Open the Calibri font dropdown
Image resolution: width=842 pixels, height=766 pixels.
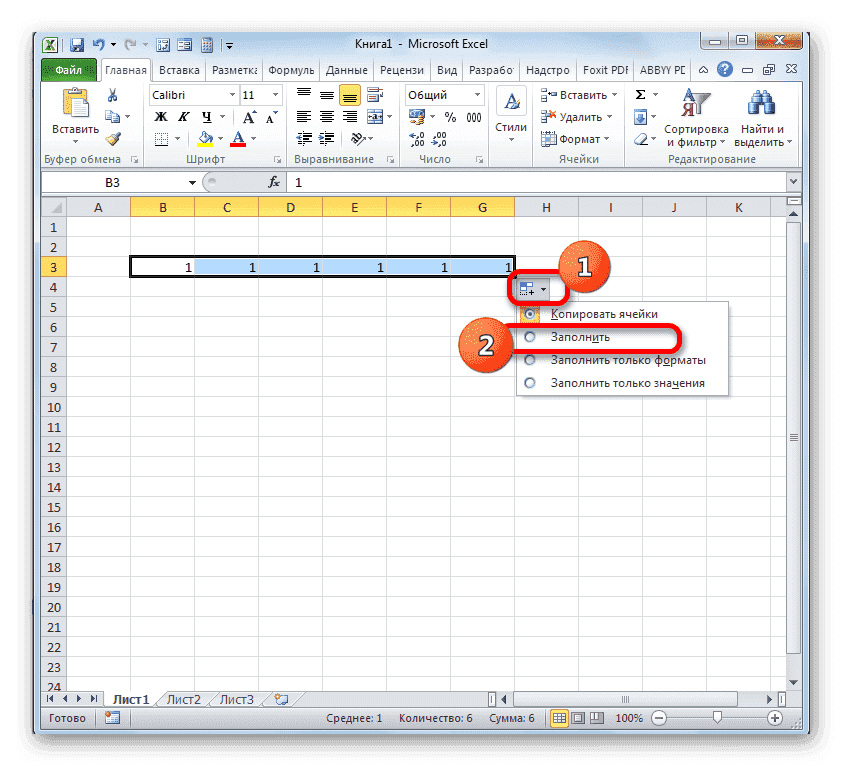(x=231, y=94)
